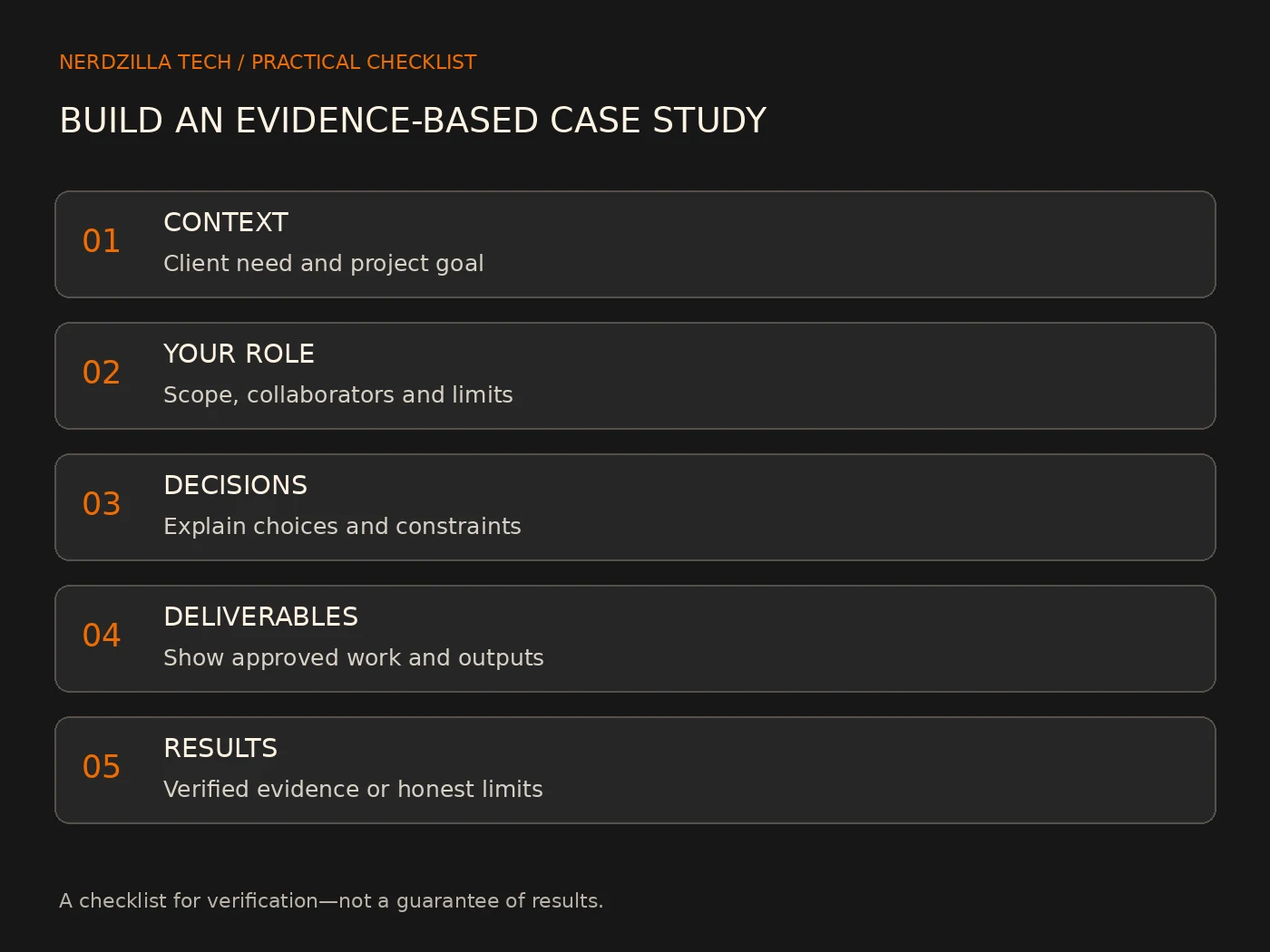The width and height of the screenshot is (1270, 952).
Task: Click the 'NERDZILLA TECH / PRACTICAL CHECKLIST' header text
Action: coord(268,63)
